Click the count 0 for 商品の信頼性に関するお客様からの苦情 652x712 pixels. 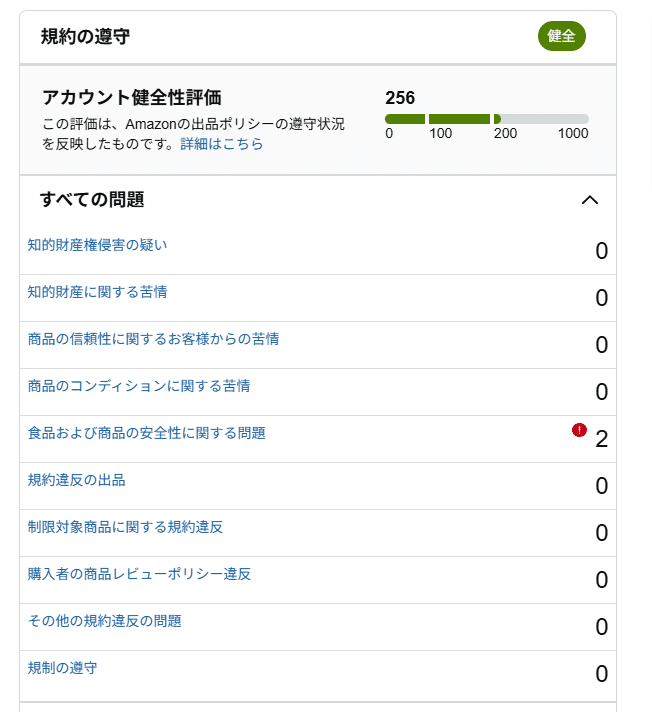602,345
